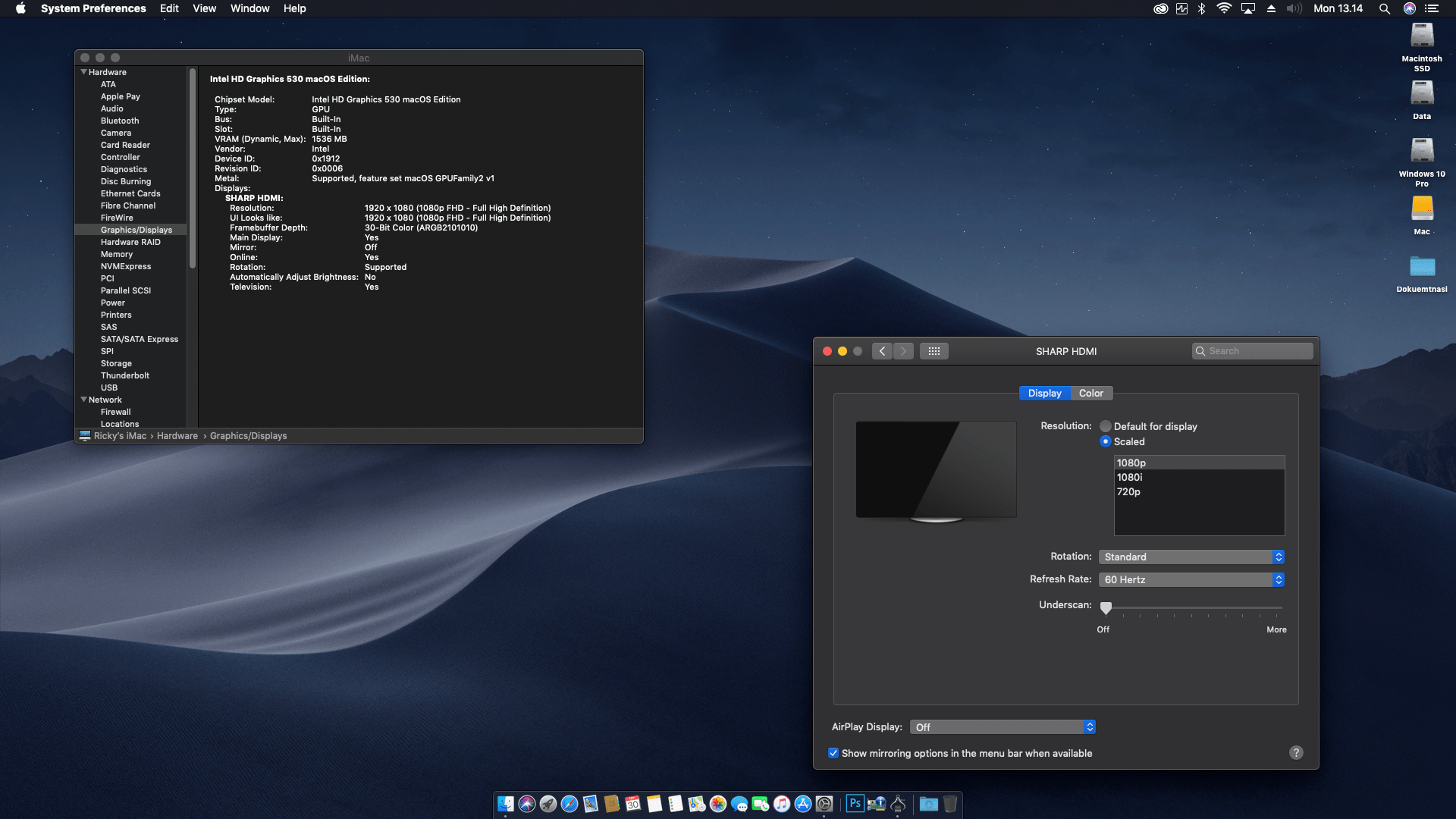Open Safari from the dock
Image resolution: width=1456 pixels, height=819 pixels.
(x=570, y=804)
